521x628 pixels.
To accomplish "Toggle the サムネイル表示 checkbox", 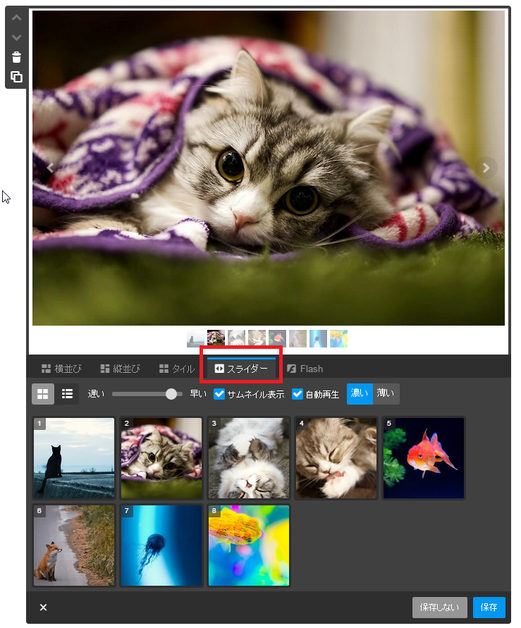I will (x=219, y=394).
